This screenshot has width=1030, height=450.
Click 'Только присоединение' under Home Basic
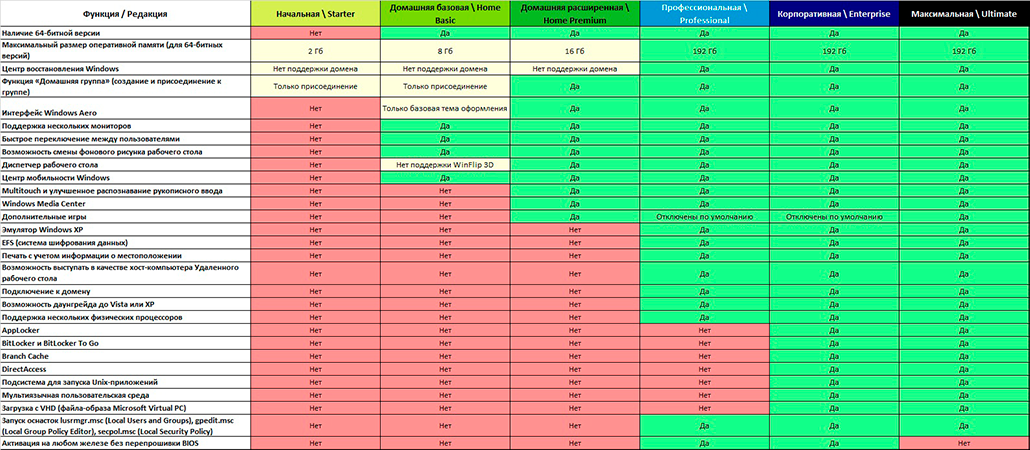tap(444, 86)
